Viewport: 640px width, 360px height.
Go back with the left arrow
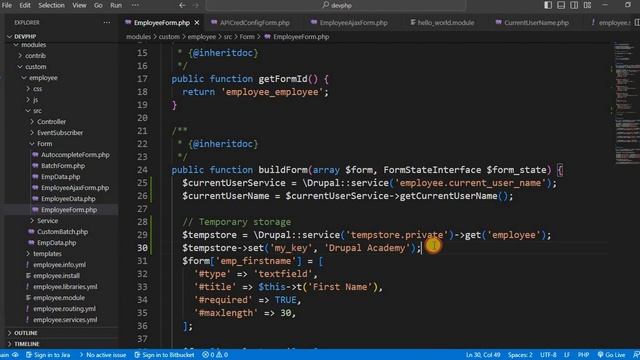[182, 5]
